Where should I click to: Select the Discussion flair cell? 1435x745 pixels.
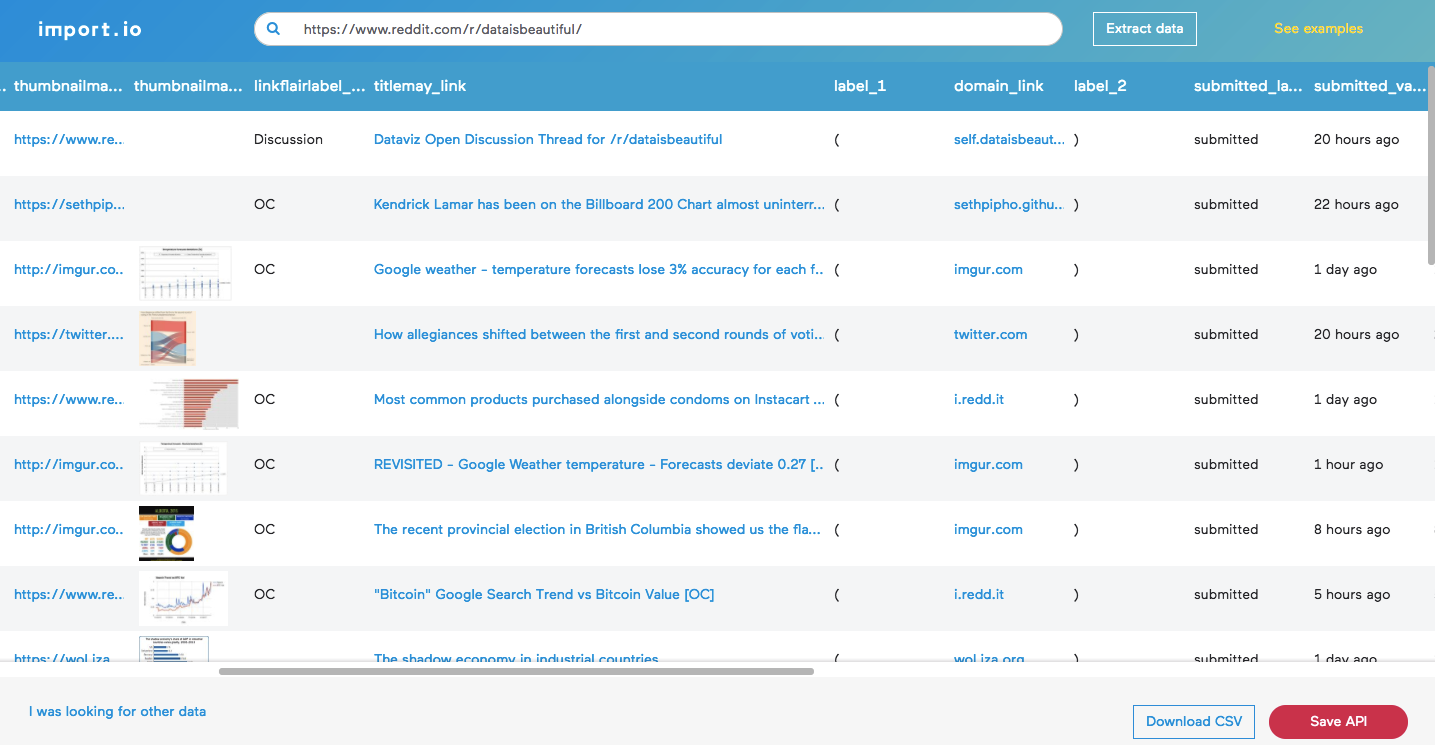(x=288, y=140)
